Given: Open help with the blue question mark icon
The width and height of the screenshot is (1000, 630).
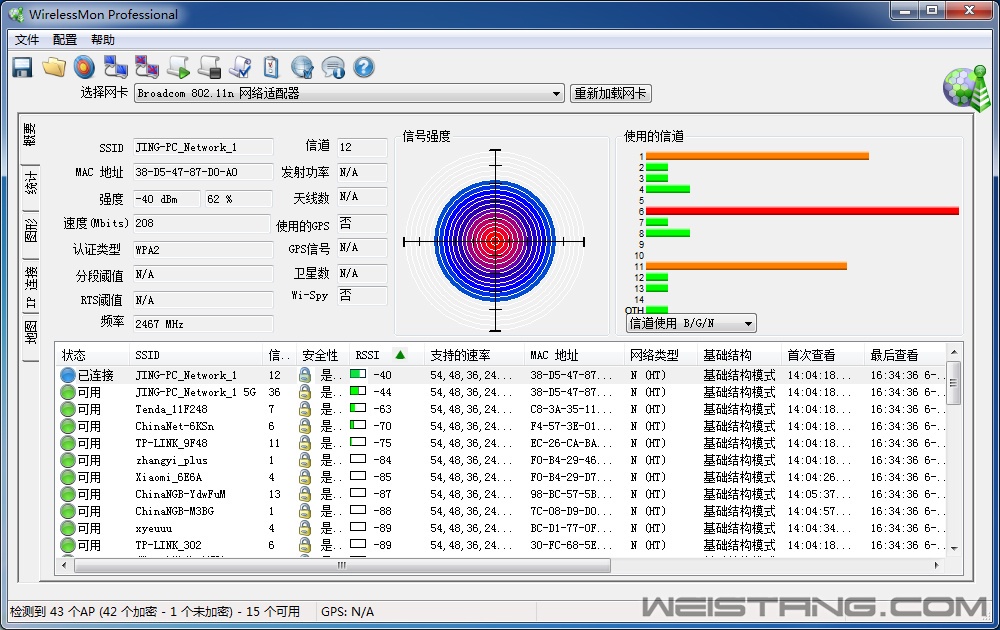Looking at the screenshot, I should 364,67.
